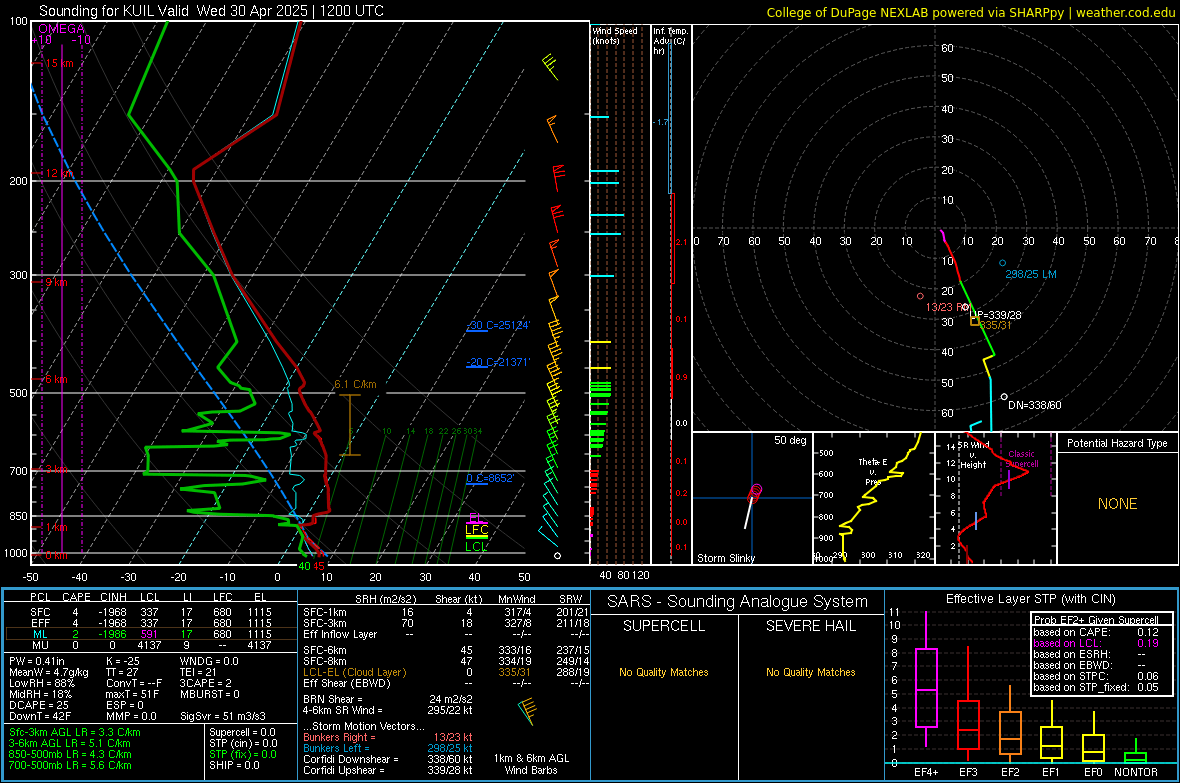Click the 50 deg slinky tilt value
The width and height of the screenshot is (1180, 783).
[789, 440]
